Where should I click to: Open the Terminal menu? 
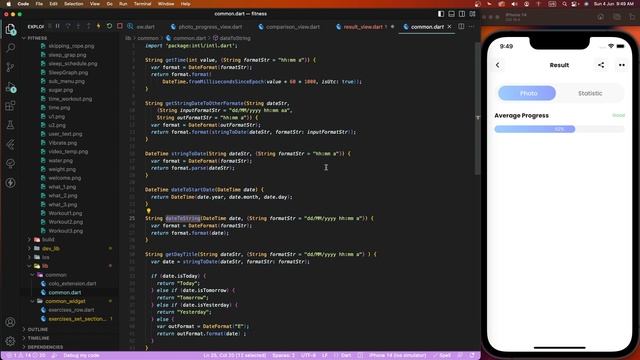[142, 4]
